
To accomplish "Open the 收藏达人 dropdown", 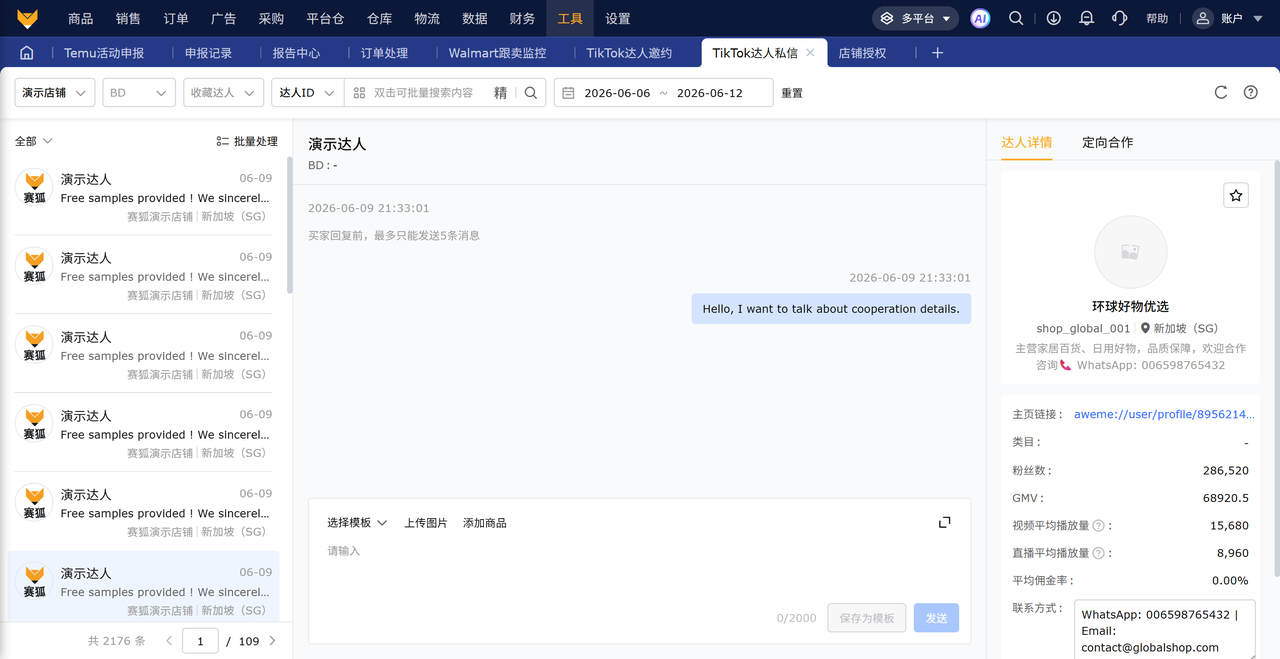I will click(x=224, y=93).
